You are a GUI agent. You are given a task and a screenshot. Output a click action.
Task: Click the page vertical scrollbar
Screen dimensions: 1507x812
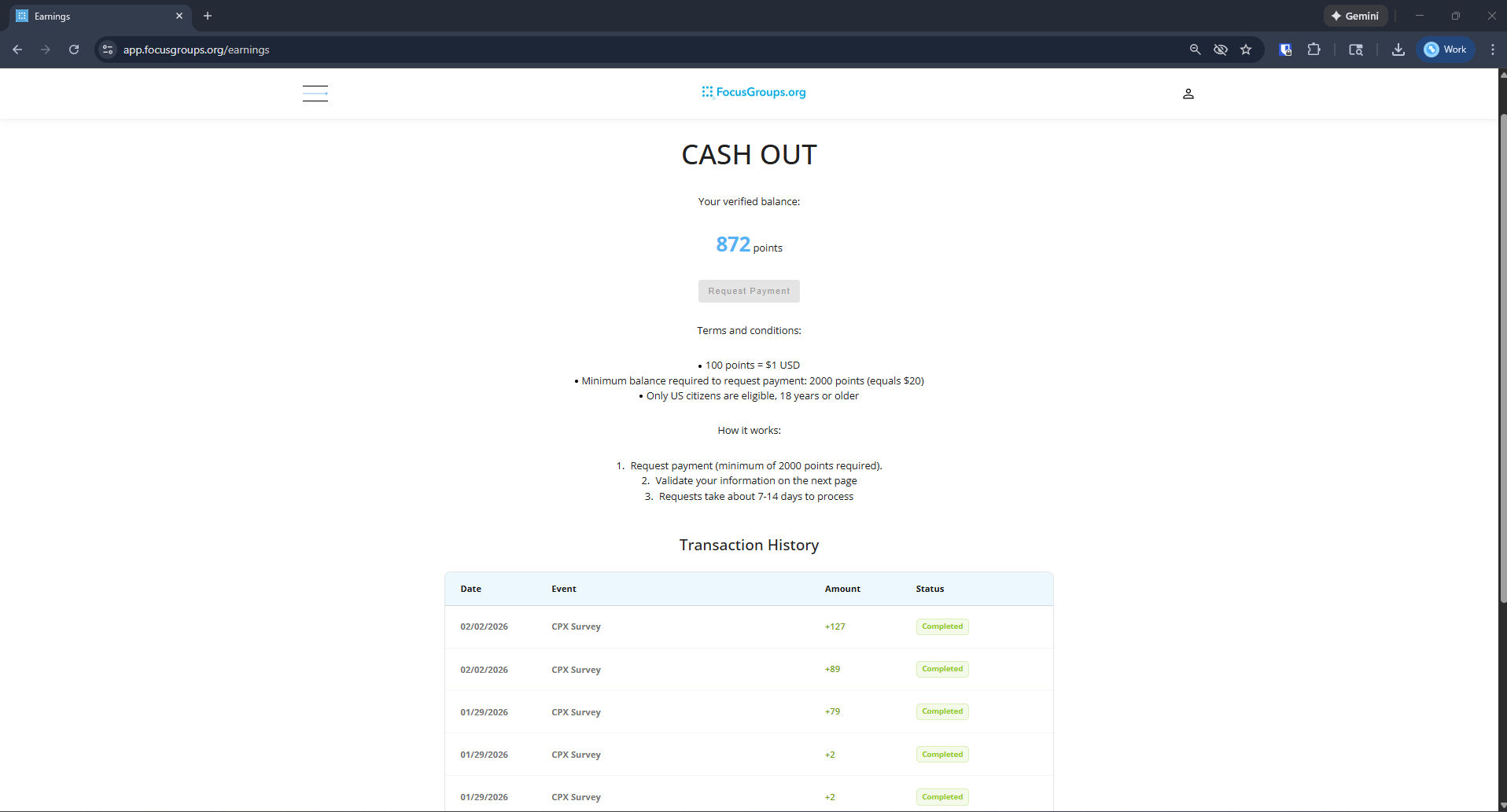pos(1502,354)
